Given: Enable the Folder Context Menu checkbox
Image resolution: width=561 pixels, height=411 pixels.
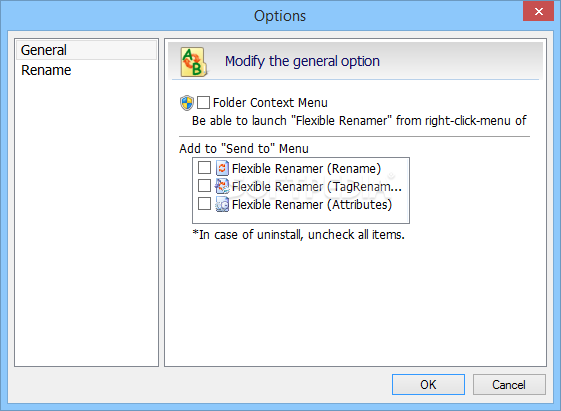Looking at the screenshot, I should point(203,103).
